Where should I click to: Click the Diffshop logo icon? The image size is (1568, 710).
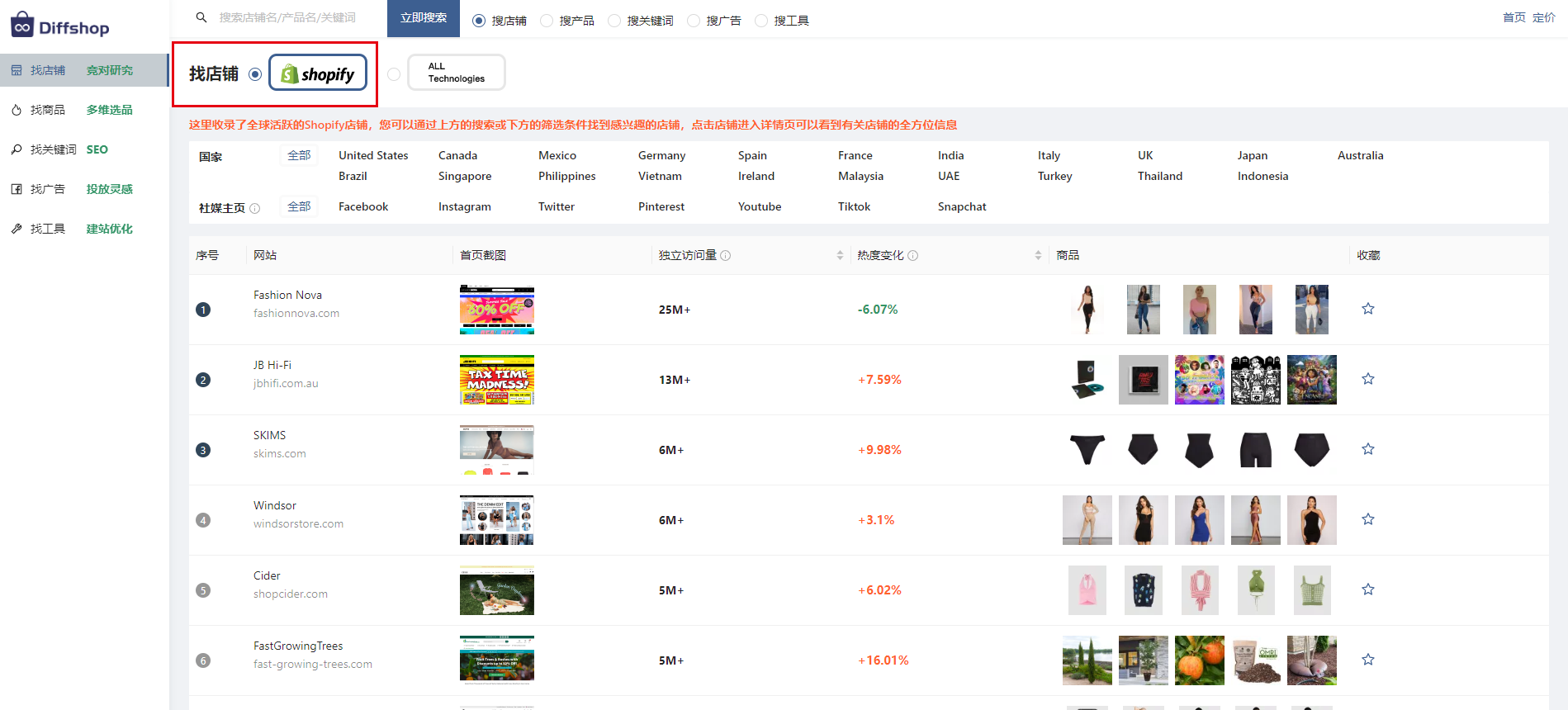pyautogui.click(x=22, y=26)
